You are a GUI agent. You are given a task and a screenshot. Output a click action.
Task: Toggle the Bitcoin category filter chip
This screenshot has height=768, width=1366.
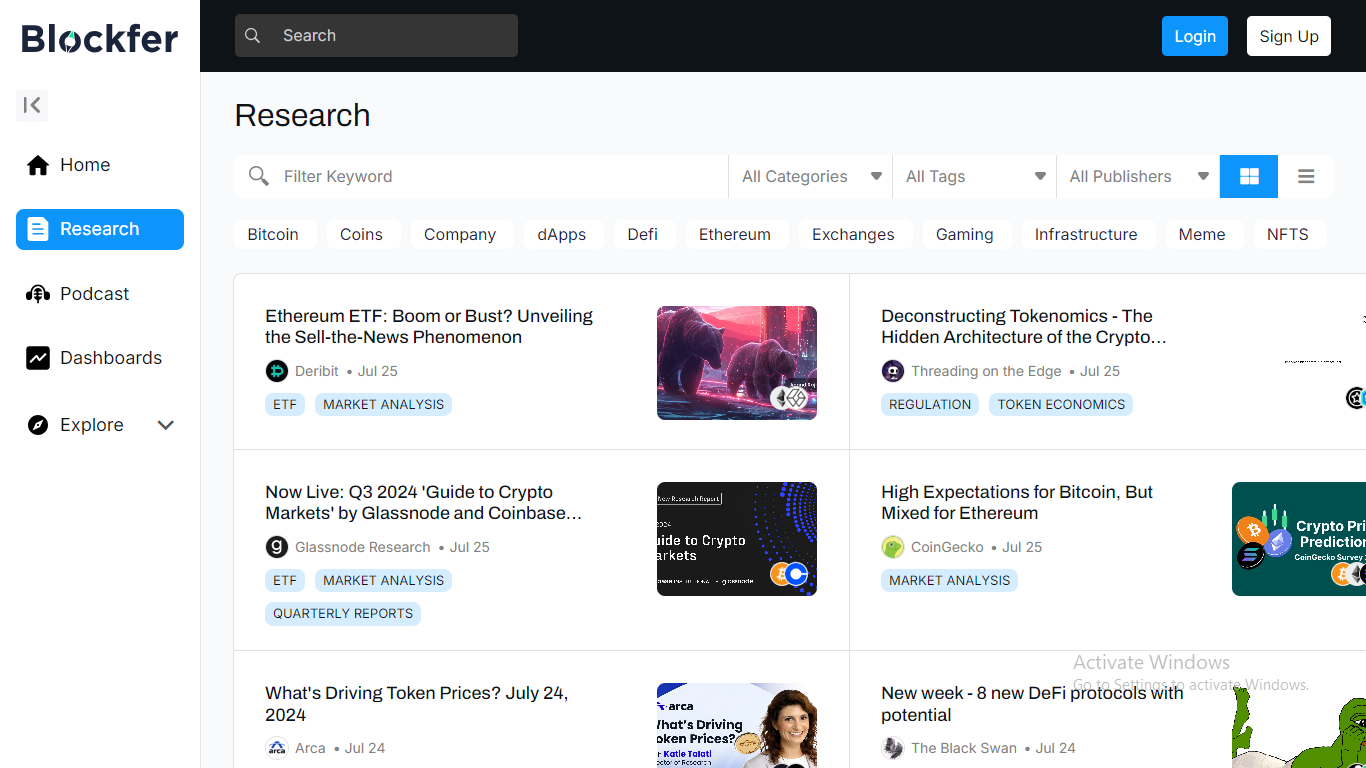[273, 234]
